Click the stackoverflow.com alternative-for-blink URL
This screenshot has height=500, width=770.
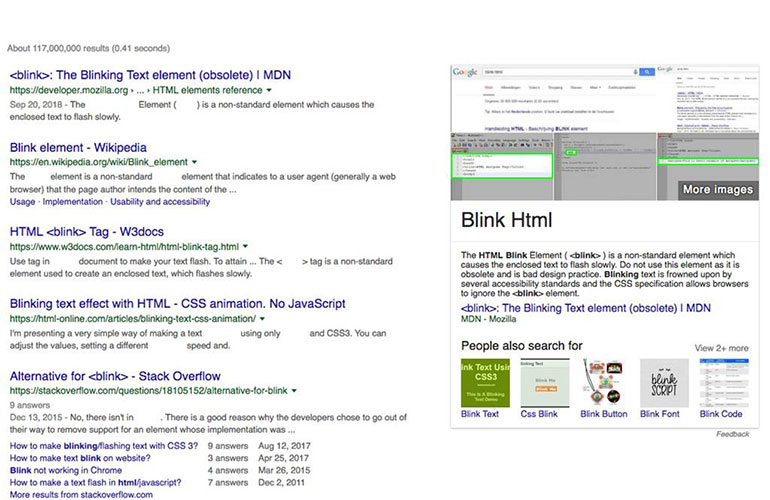(x=149, y=391)
